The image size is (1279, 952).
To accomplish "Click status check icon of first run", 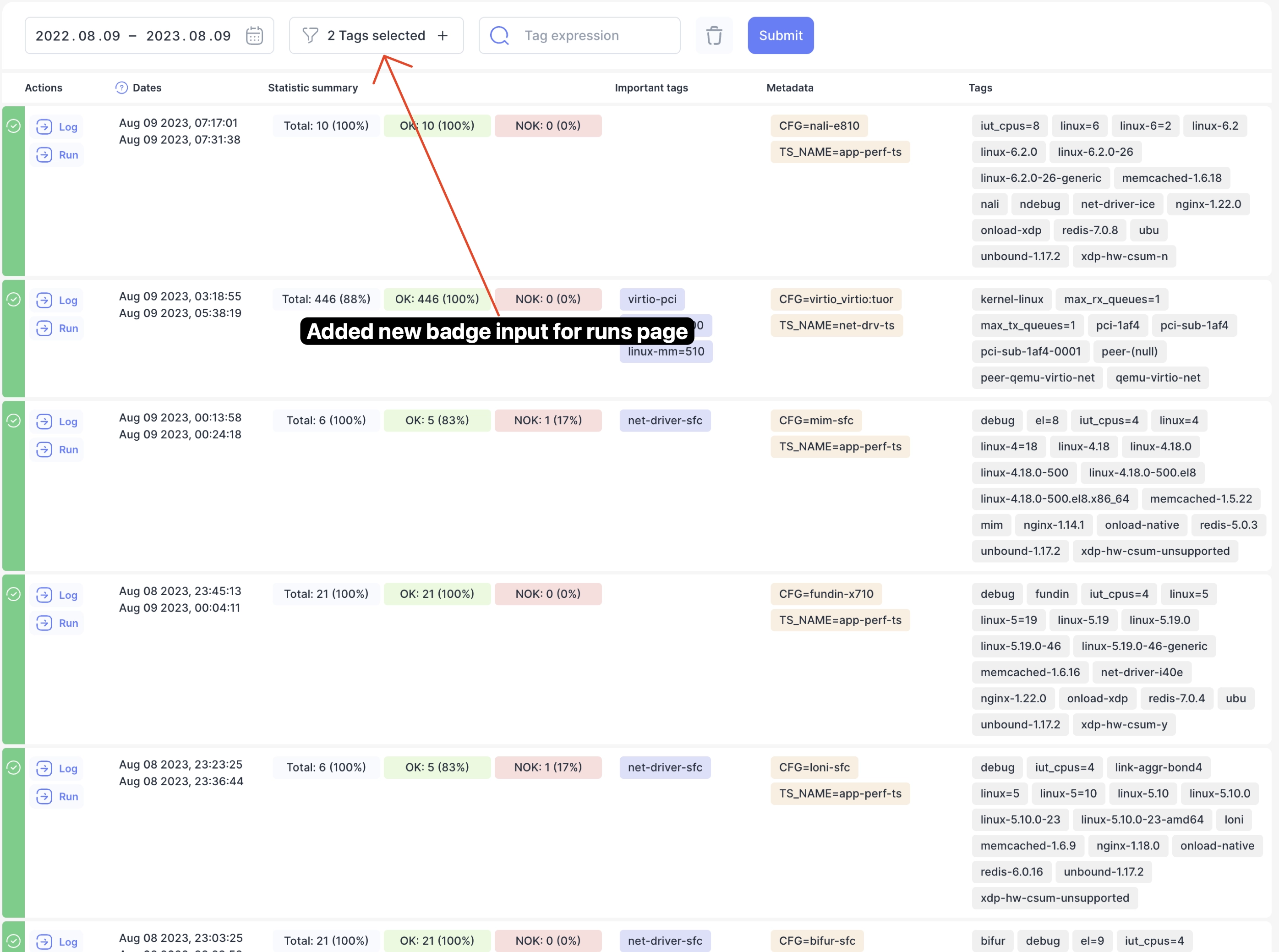I will tap(13, 126).
